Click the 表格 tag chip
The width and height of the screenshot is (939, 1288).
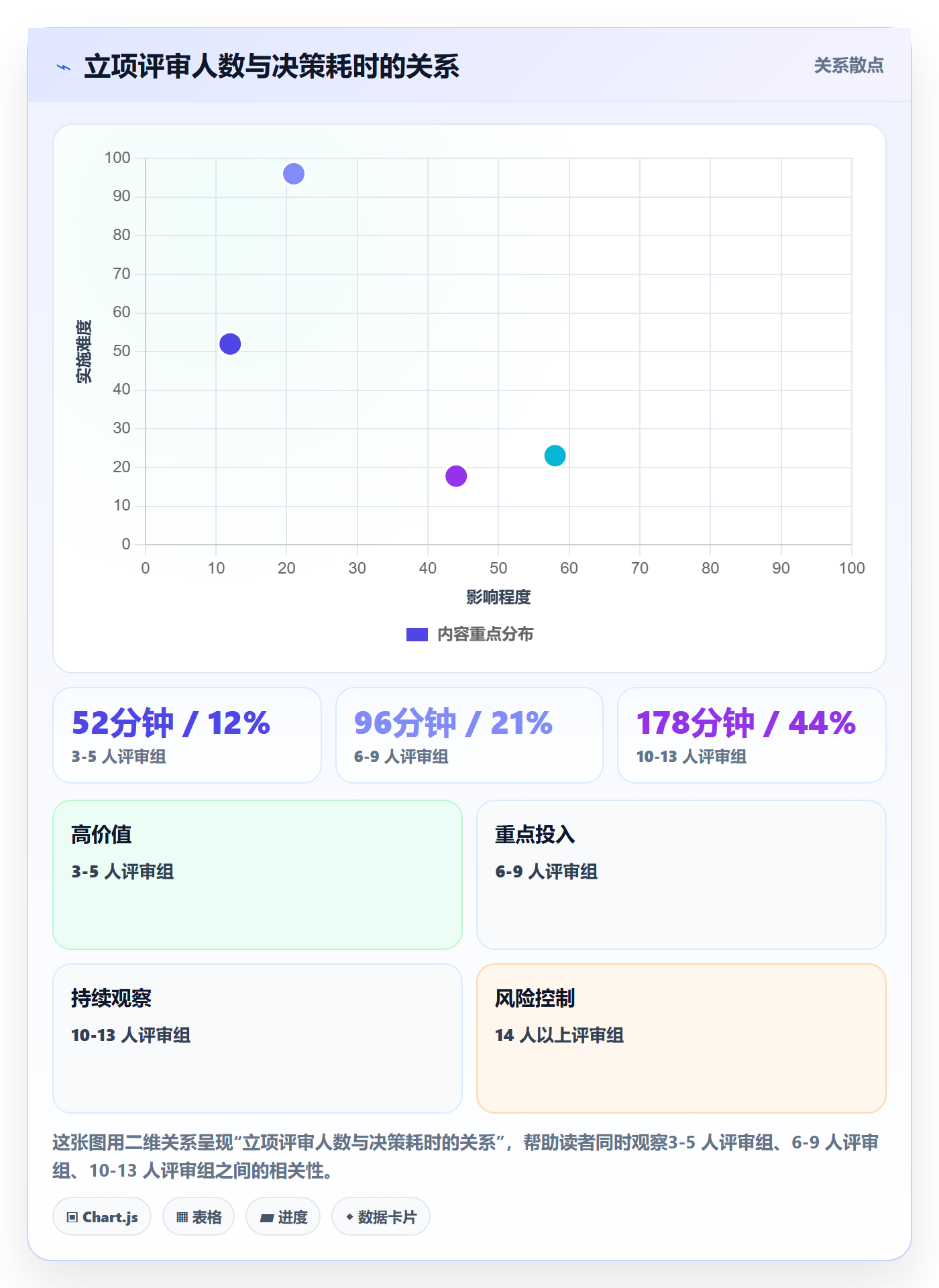point(199,1217)
